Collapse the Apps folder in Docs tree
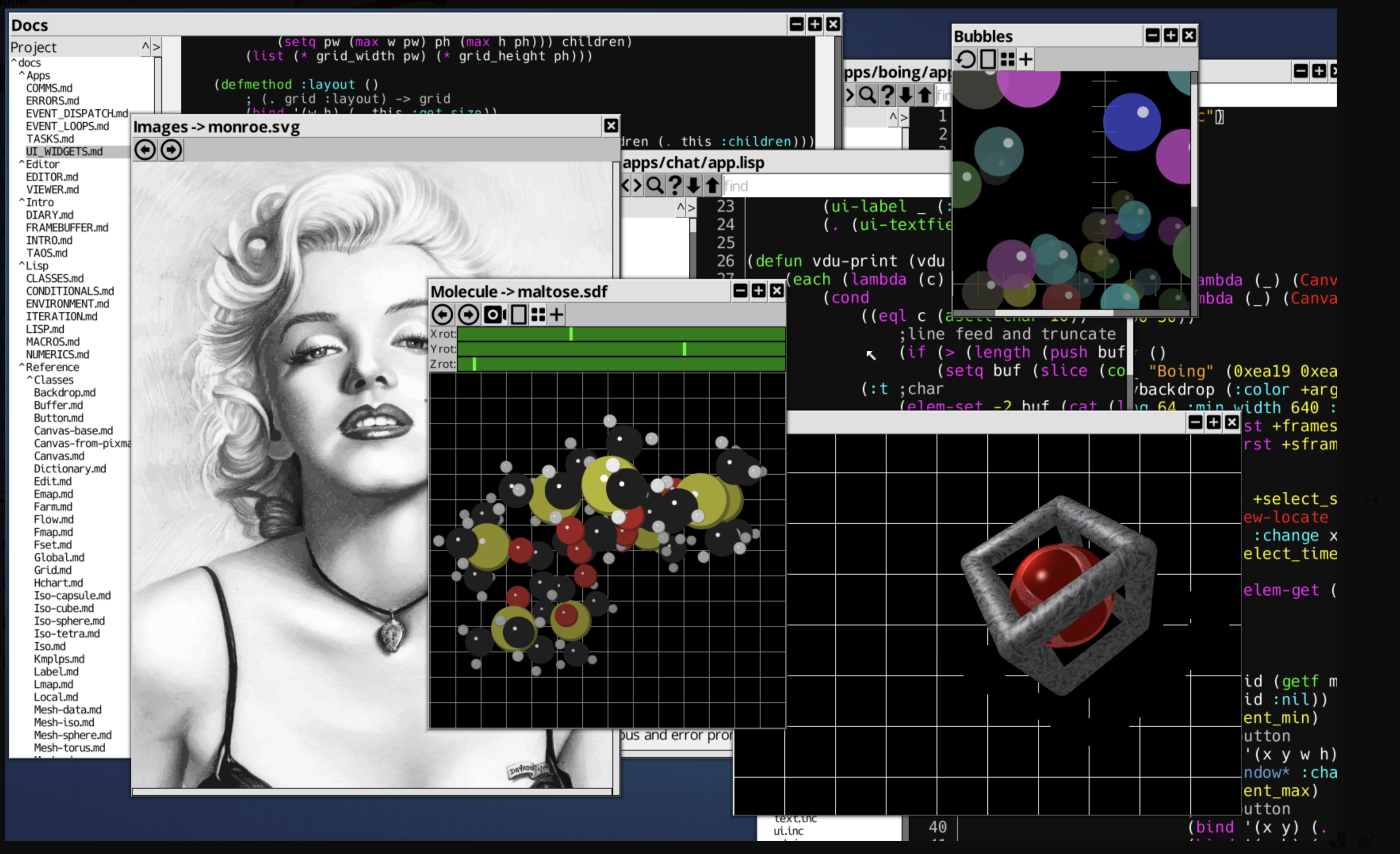 point(22,75)
